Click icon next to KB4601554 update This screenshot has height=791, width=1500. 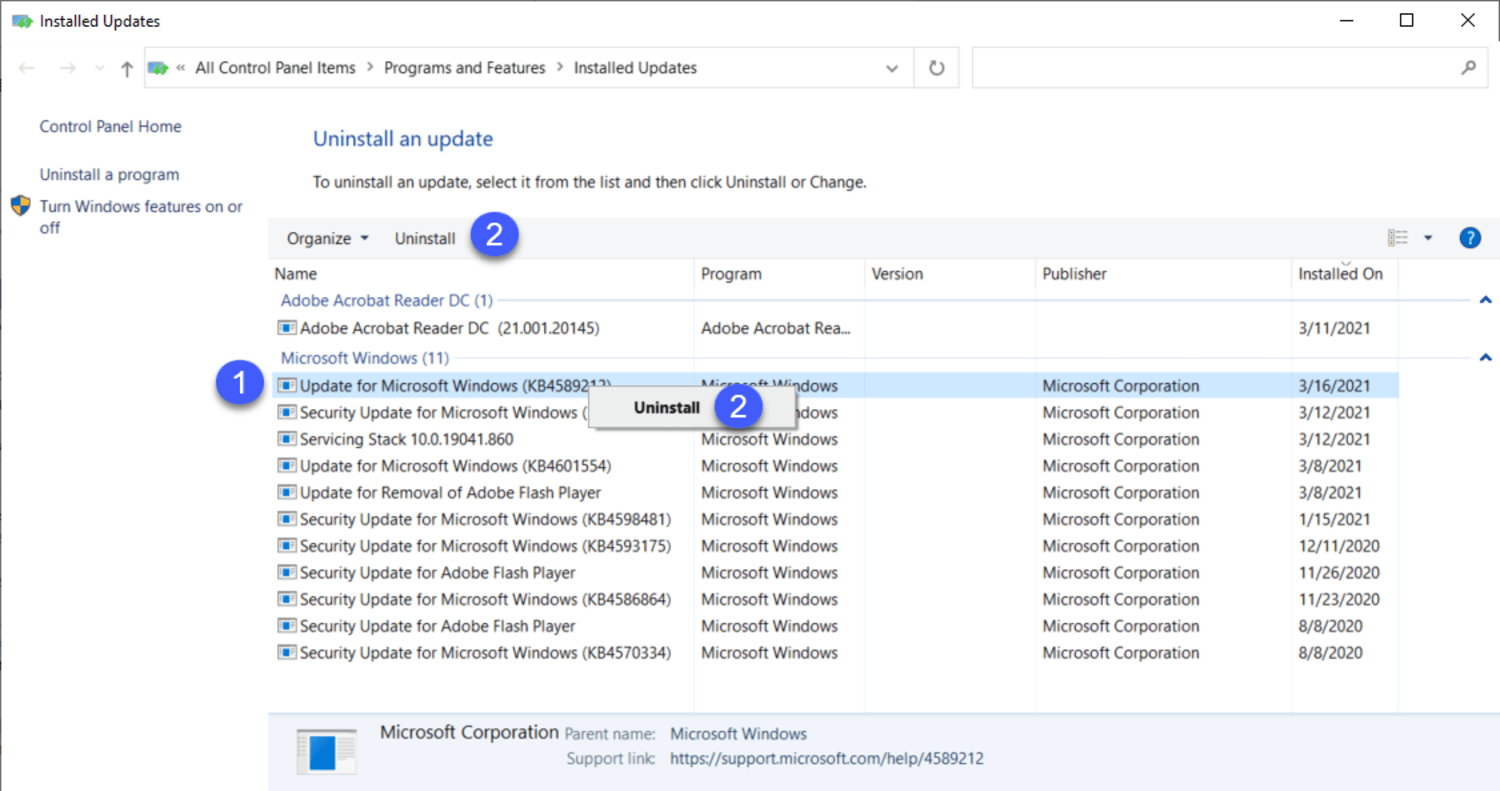[x=287, y=466]
